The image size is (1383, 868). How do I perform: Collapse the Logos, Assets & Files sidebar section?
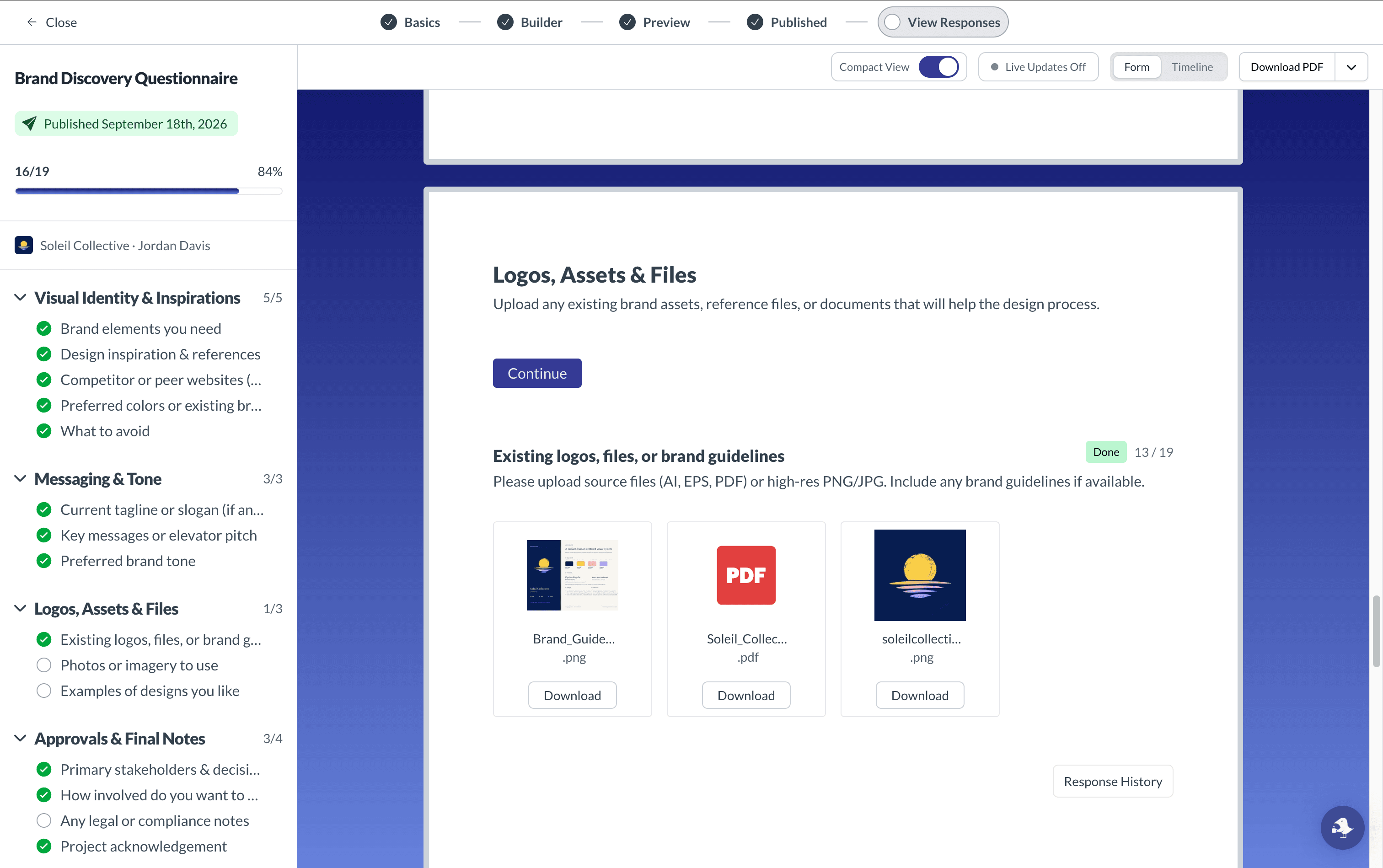(x=20, y=608)
